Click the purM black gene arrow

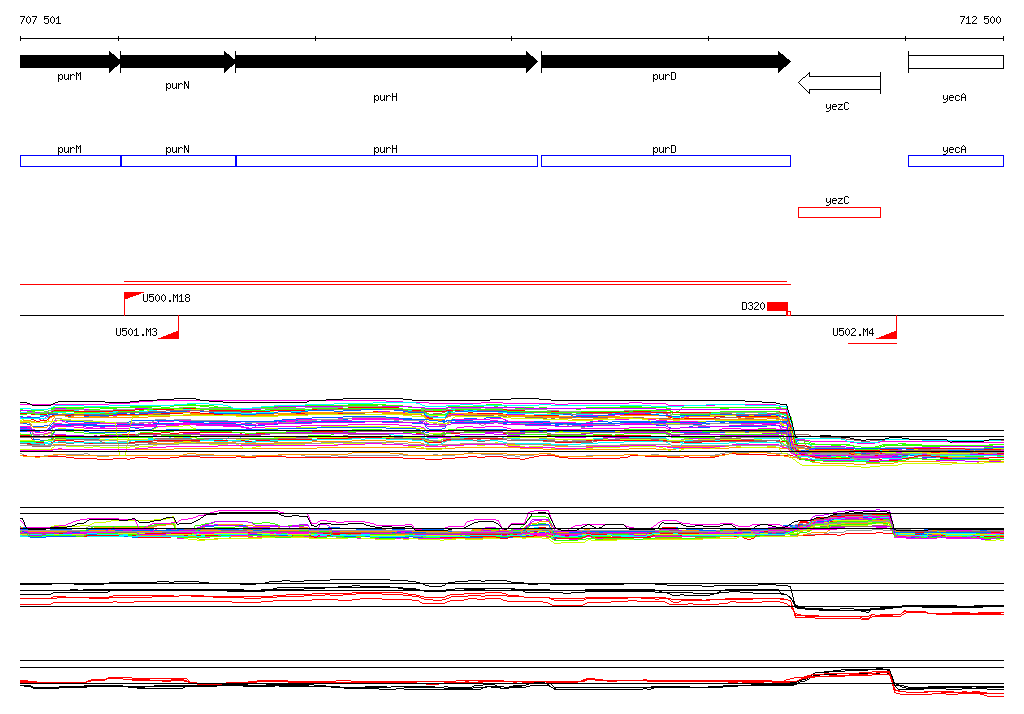coord(70,62)
